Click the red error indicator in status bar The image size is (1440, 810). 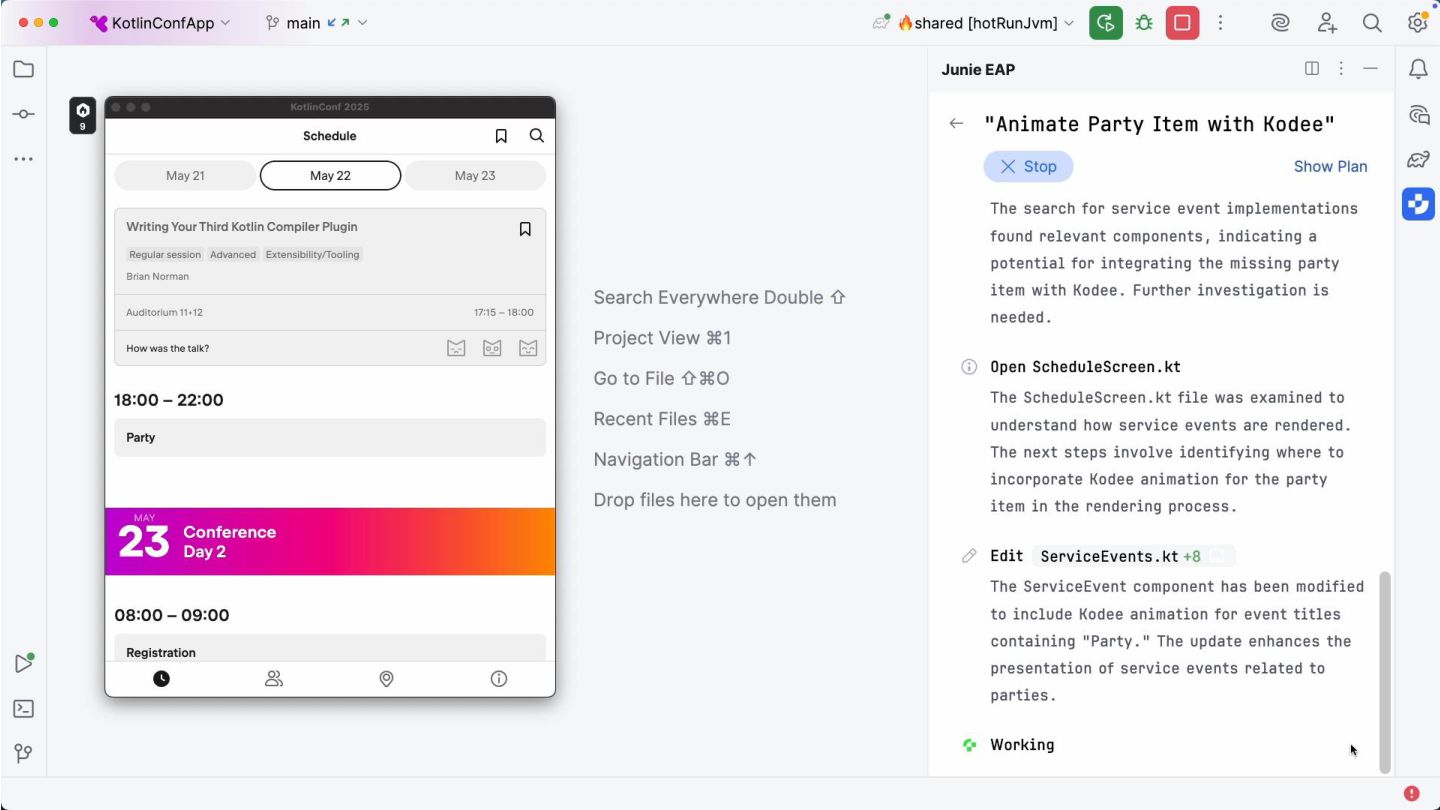click(x=1411, y=793)
